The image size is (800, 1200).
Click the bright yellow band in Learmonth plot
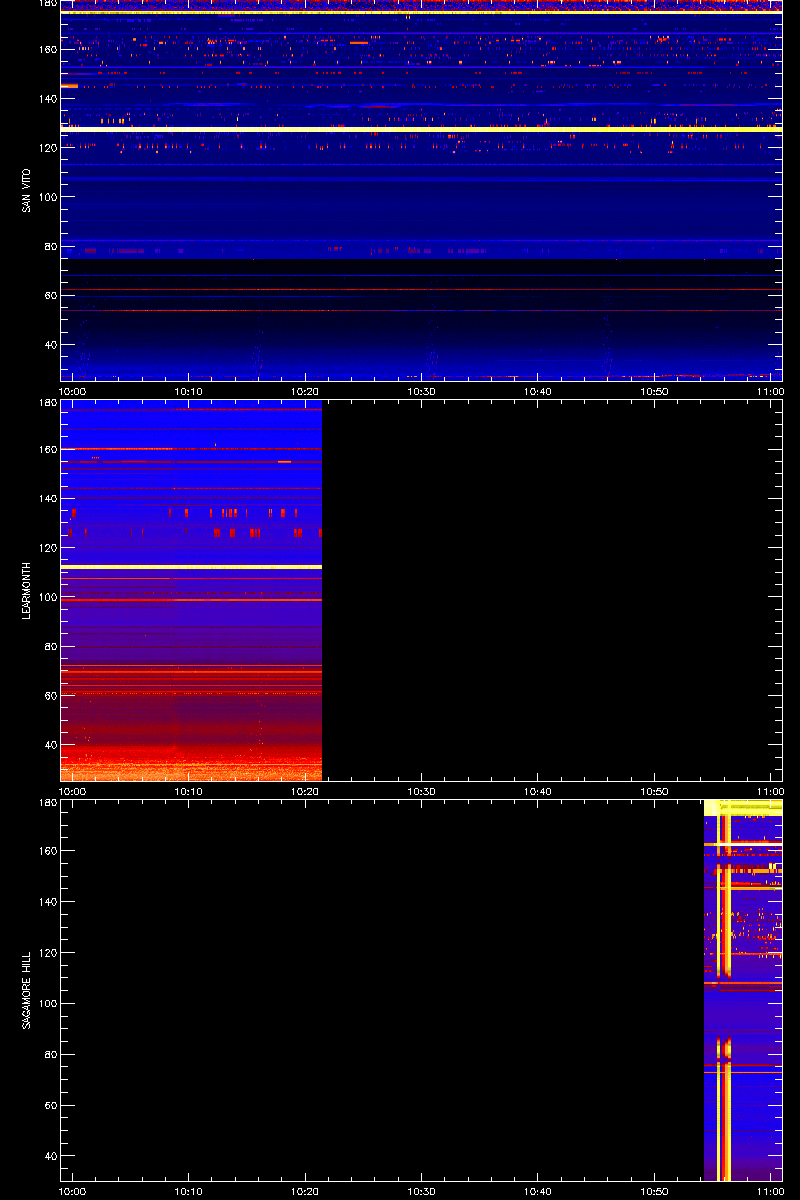coord(191,567)
